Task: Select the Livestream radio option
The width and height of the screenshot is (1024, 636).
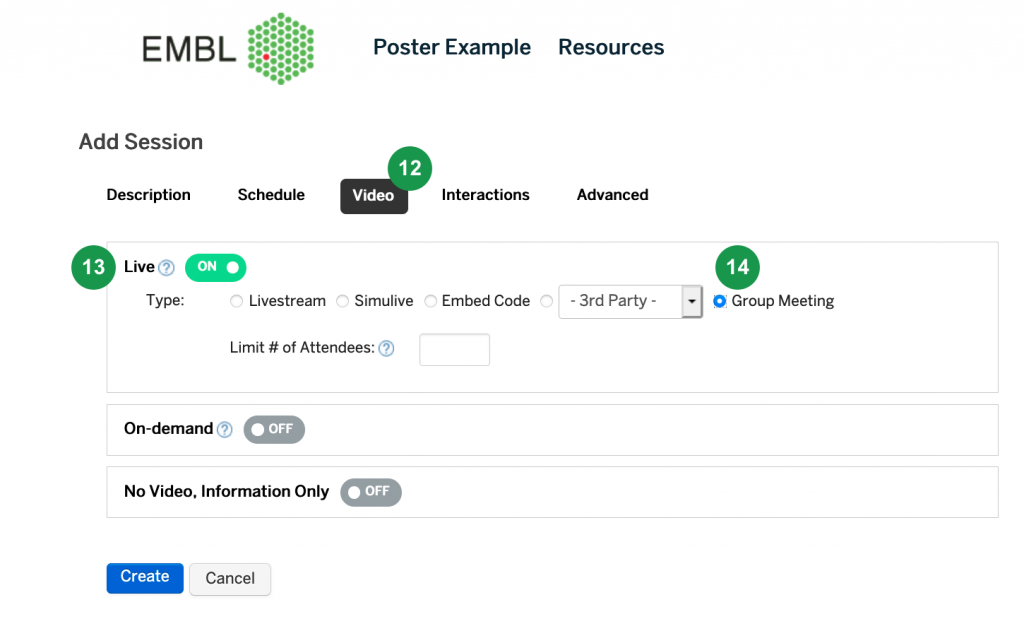Action: pyautogui.click(x=236, y=301)
